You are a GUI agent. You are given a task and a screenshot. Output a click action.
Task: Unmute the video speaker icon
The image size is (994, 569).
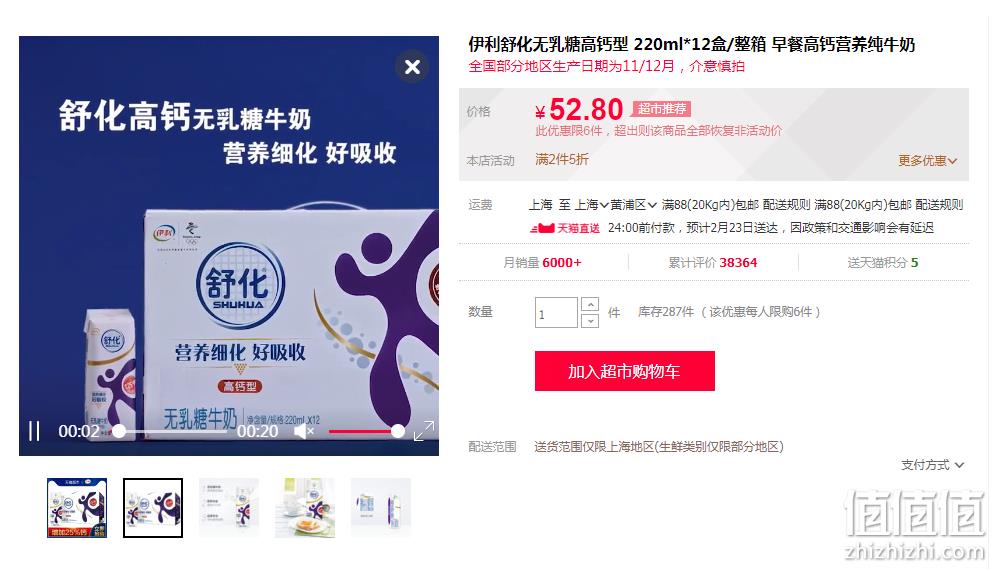click(304, 432)
